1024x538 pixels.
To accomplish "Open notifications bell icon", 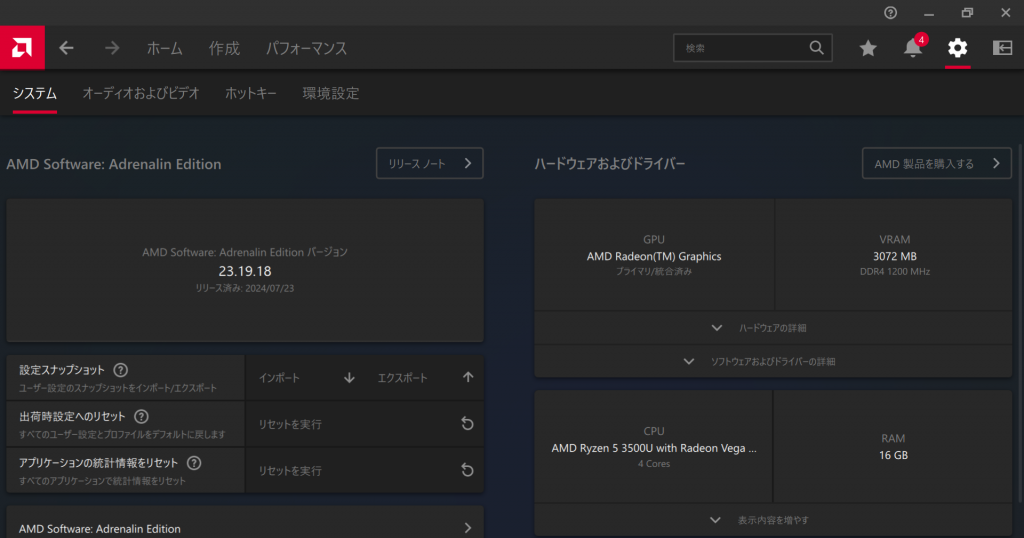I will tap(912, 48).
